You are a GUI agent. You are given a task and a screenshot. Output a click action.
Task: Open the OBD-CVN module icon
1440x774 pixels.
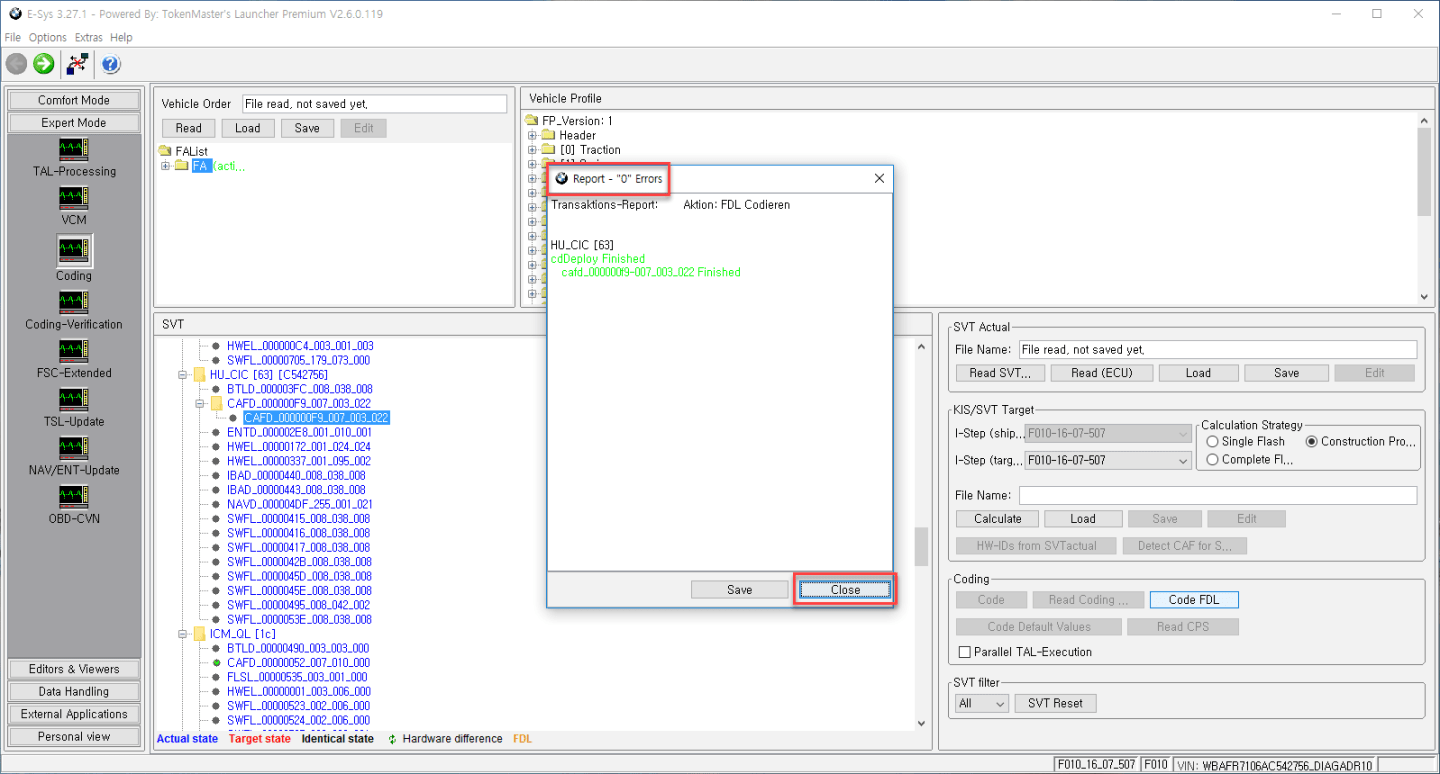73,496
